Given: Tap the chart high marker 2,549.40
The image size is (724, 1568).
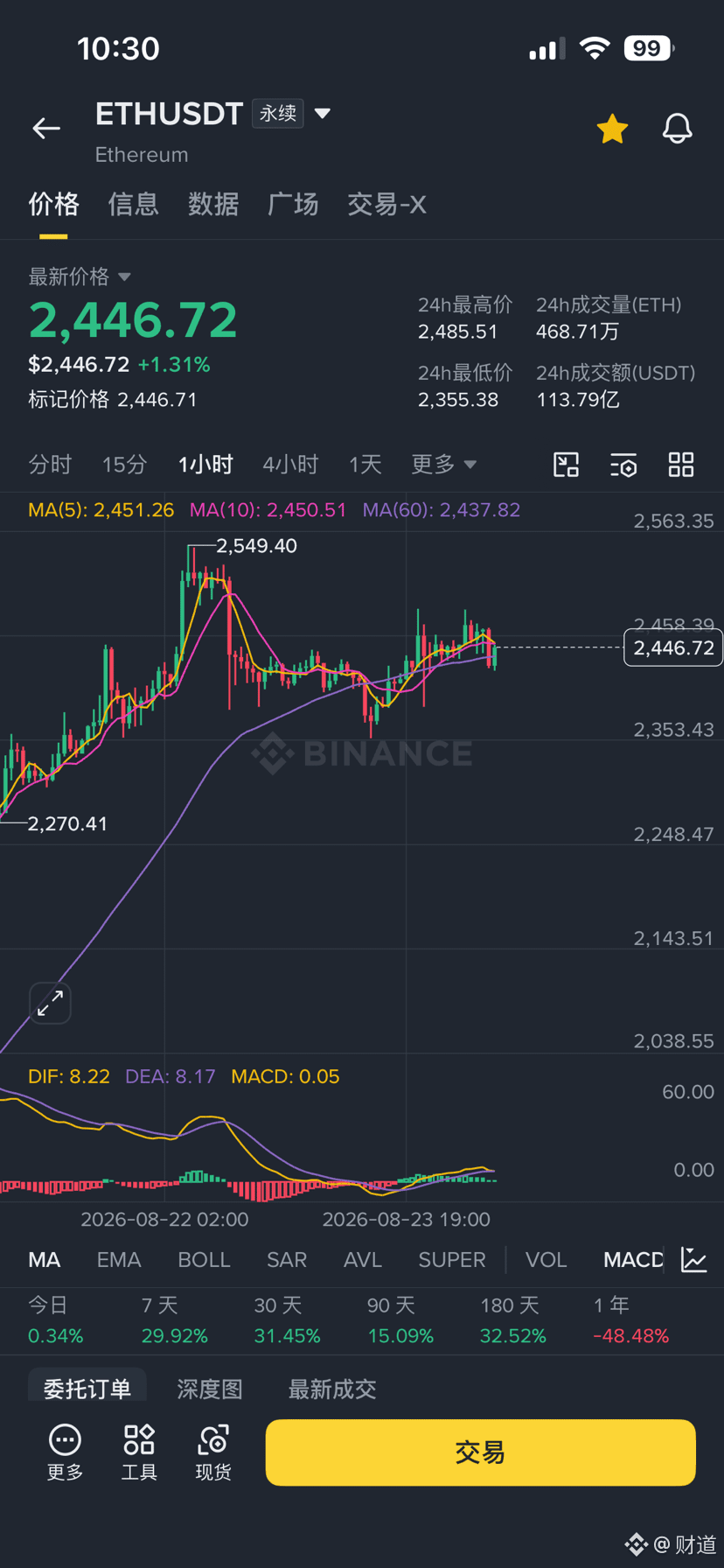Looking at the screenshot, I should pyautogui.click(x=256, y=546).
